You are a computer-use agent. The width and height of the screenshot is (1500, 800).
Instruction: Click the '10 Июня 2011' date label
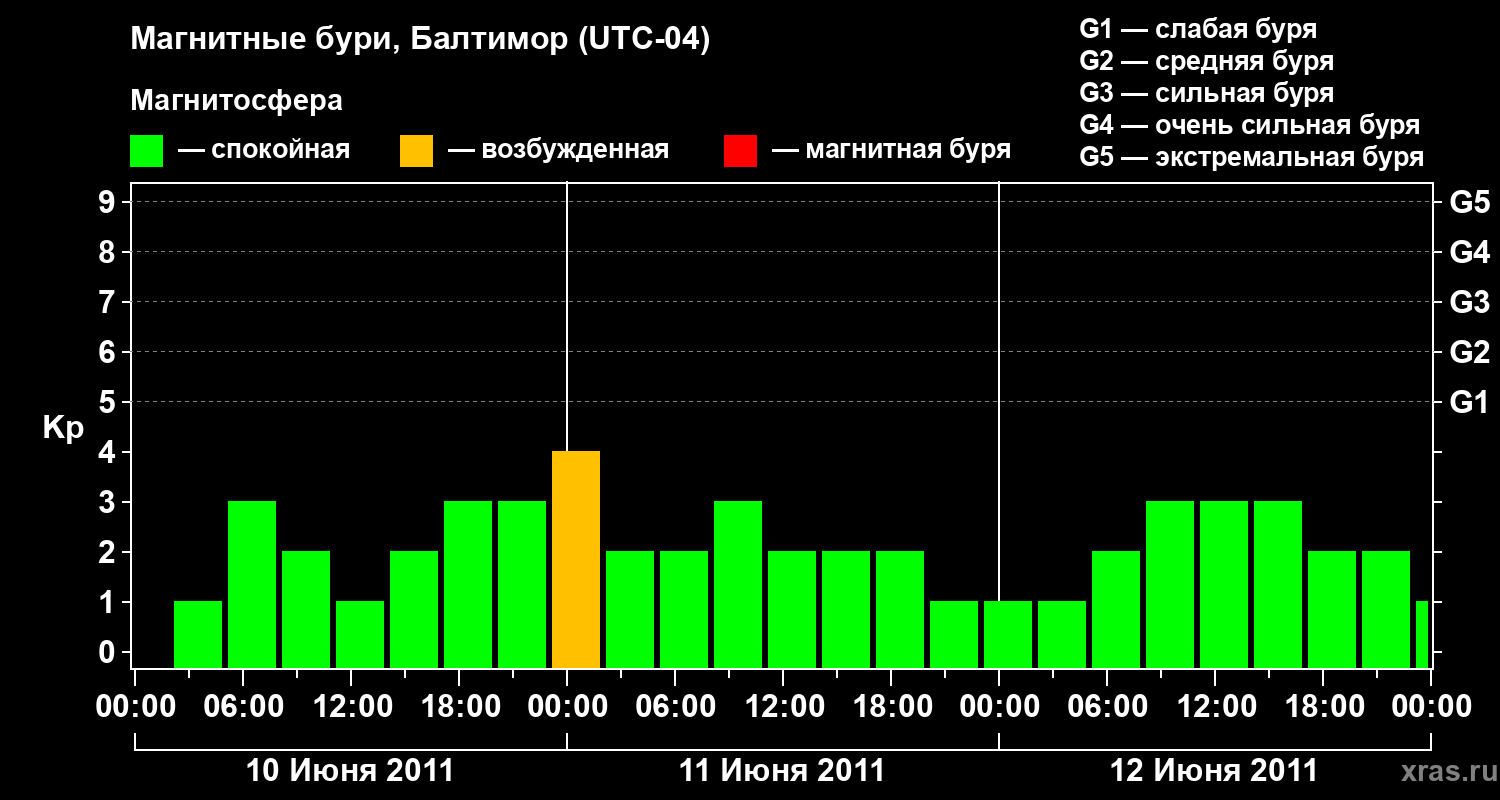pos(350,771)
